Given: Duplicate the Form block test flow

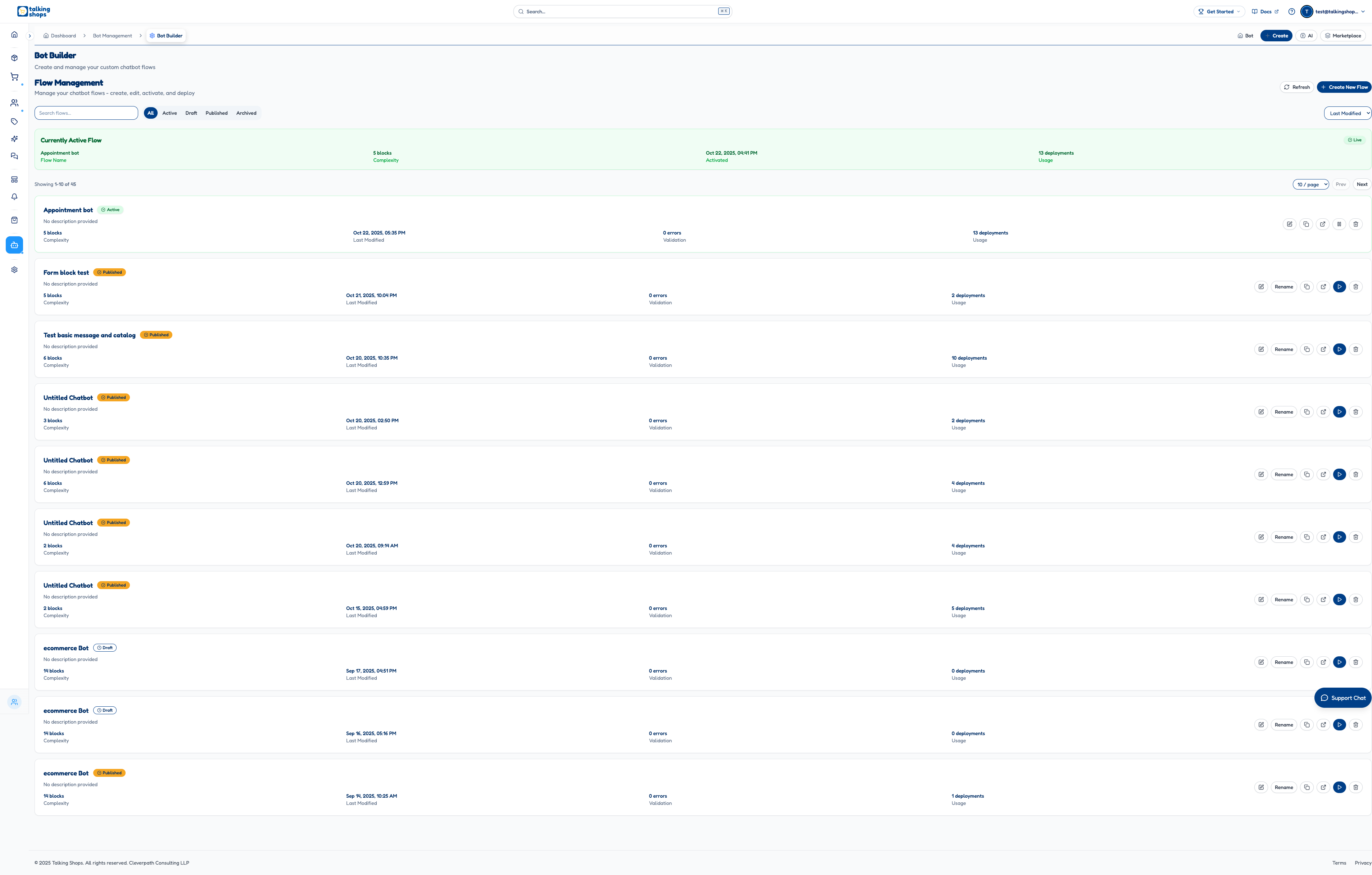Looking at the screenshot, I should coord(1307,287).
